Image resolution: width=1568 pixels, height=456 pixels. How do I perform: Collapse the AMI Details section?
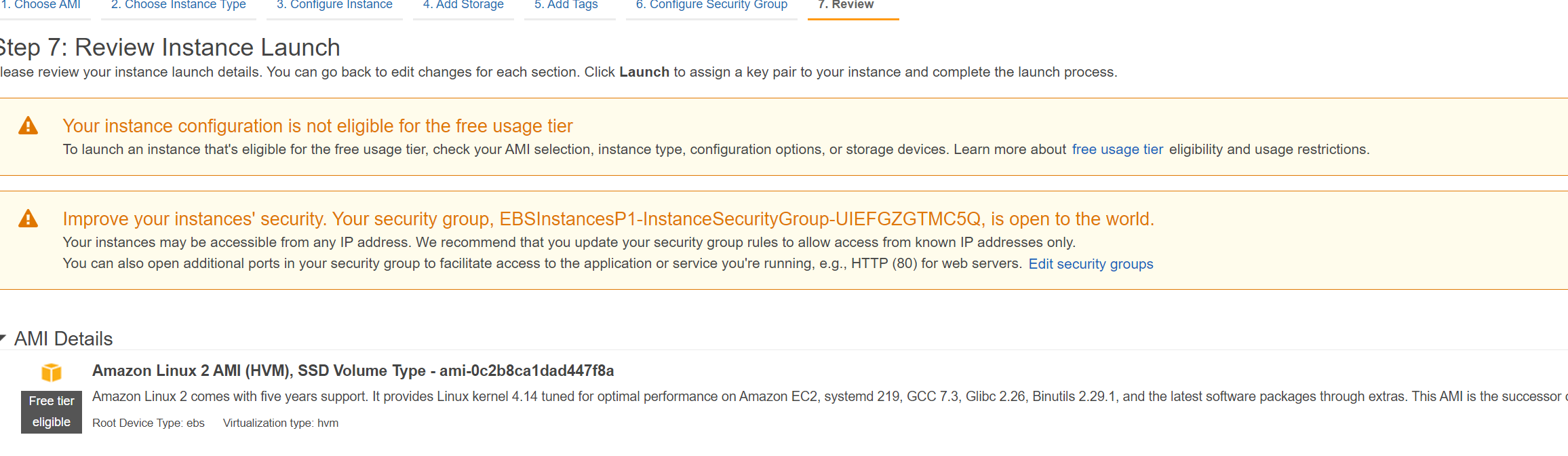click(x=3, y=338)
